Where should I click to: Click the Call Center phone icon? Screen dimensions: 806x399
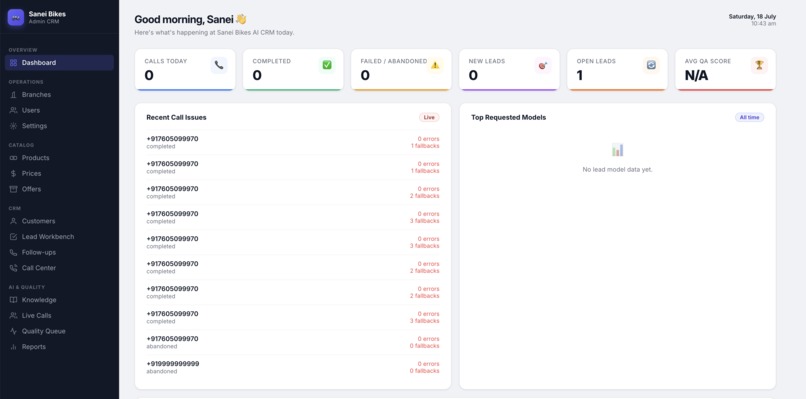[x=13, y=268]
